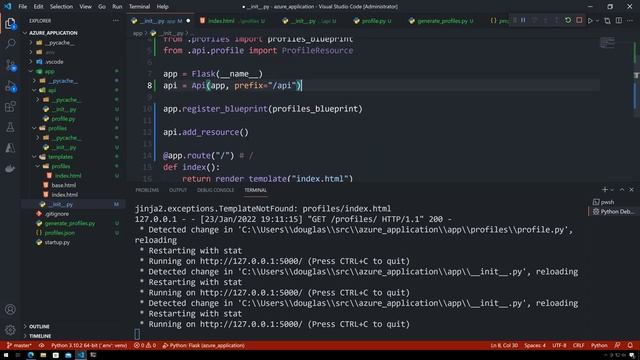Viewport: 640px width, 360px height.
Task: Open the Help menu
Action: (162, 7)
